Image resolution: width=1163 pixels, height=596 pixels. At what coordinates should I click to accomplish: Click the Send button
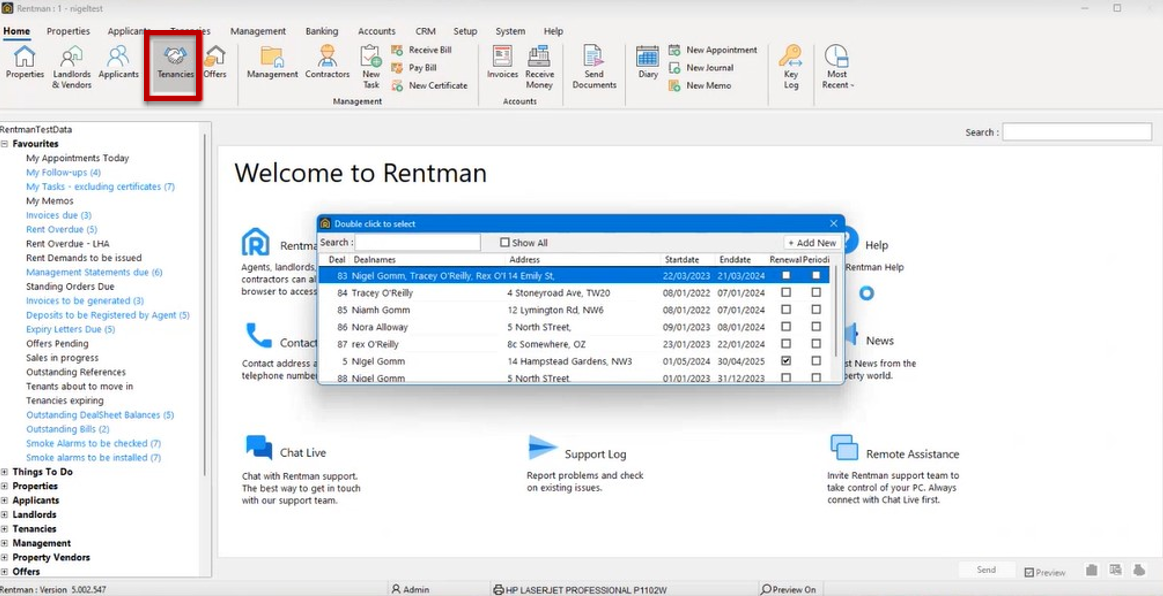click(x=986, y=570)
